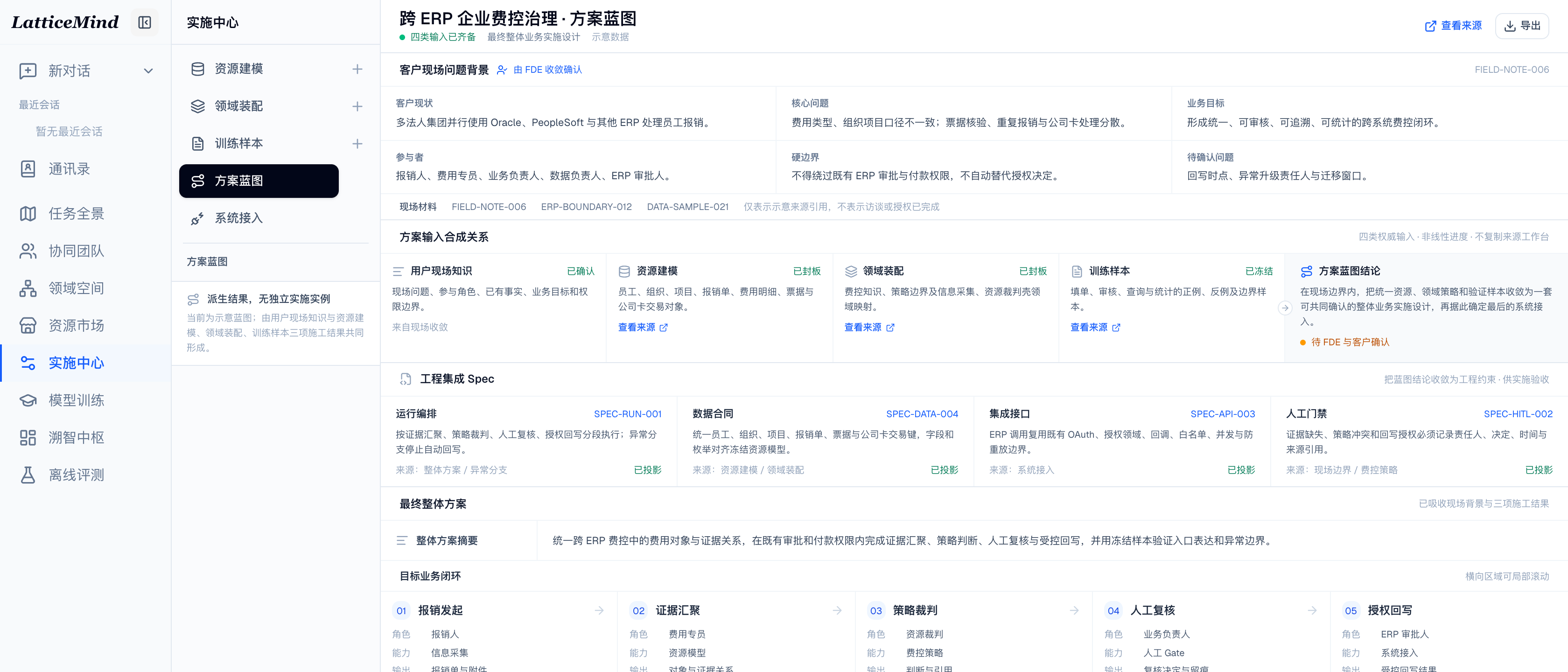Open 资源市场 store icon
The width and height of the screenshot is (1568, 672).
[28, 326]
